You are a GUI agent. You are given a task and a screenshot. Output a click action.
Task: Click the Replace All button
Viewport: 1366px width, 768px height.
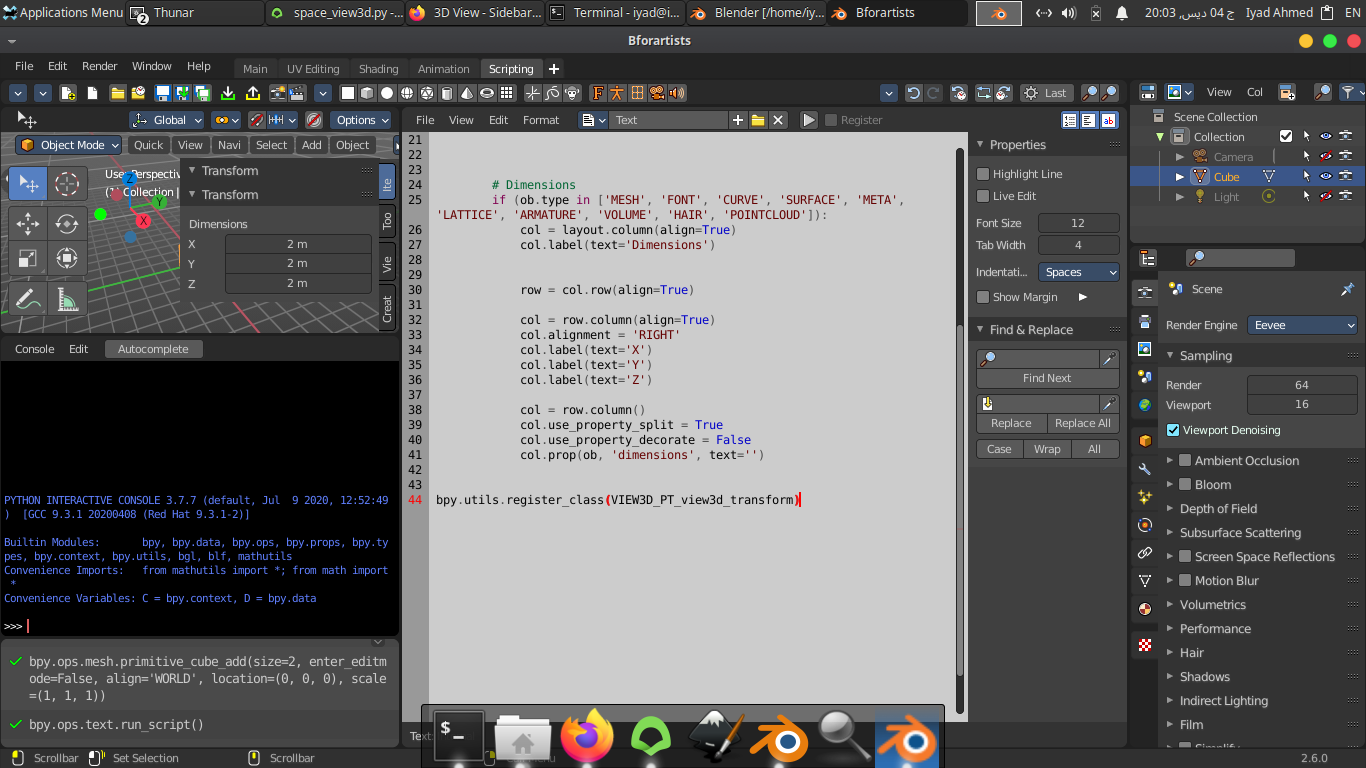pyautogui.click(x=1083, y=423)
